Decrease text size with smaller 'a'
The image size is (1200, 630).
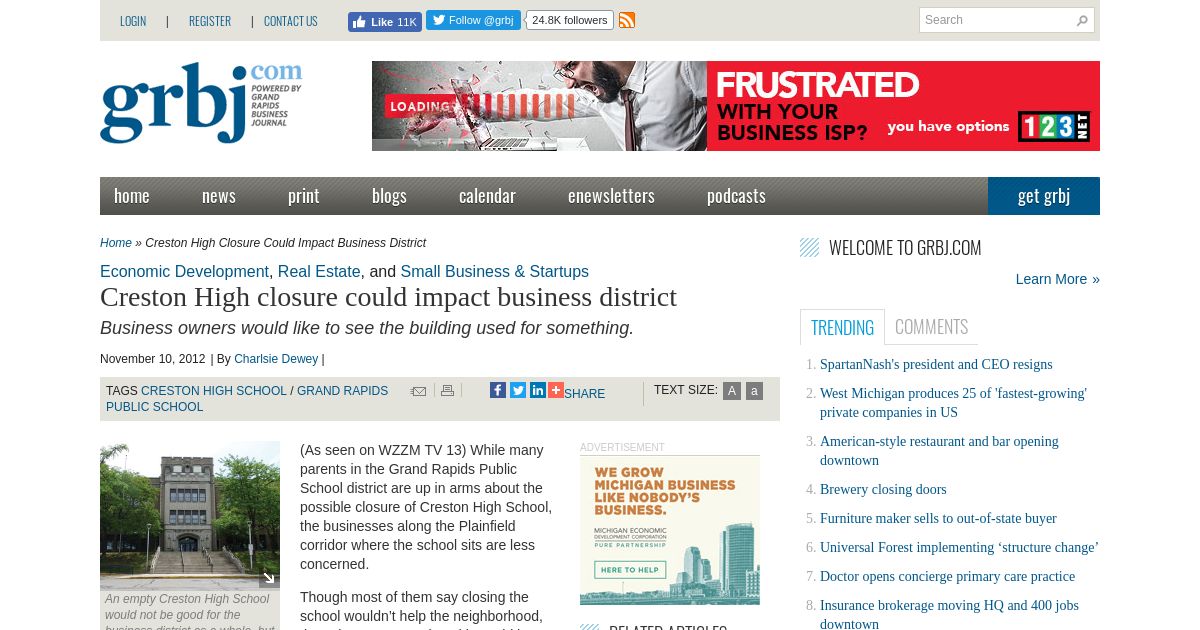point(754,391)
